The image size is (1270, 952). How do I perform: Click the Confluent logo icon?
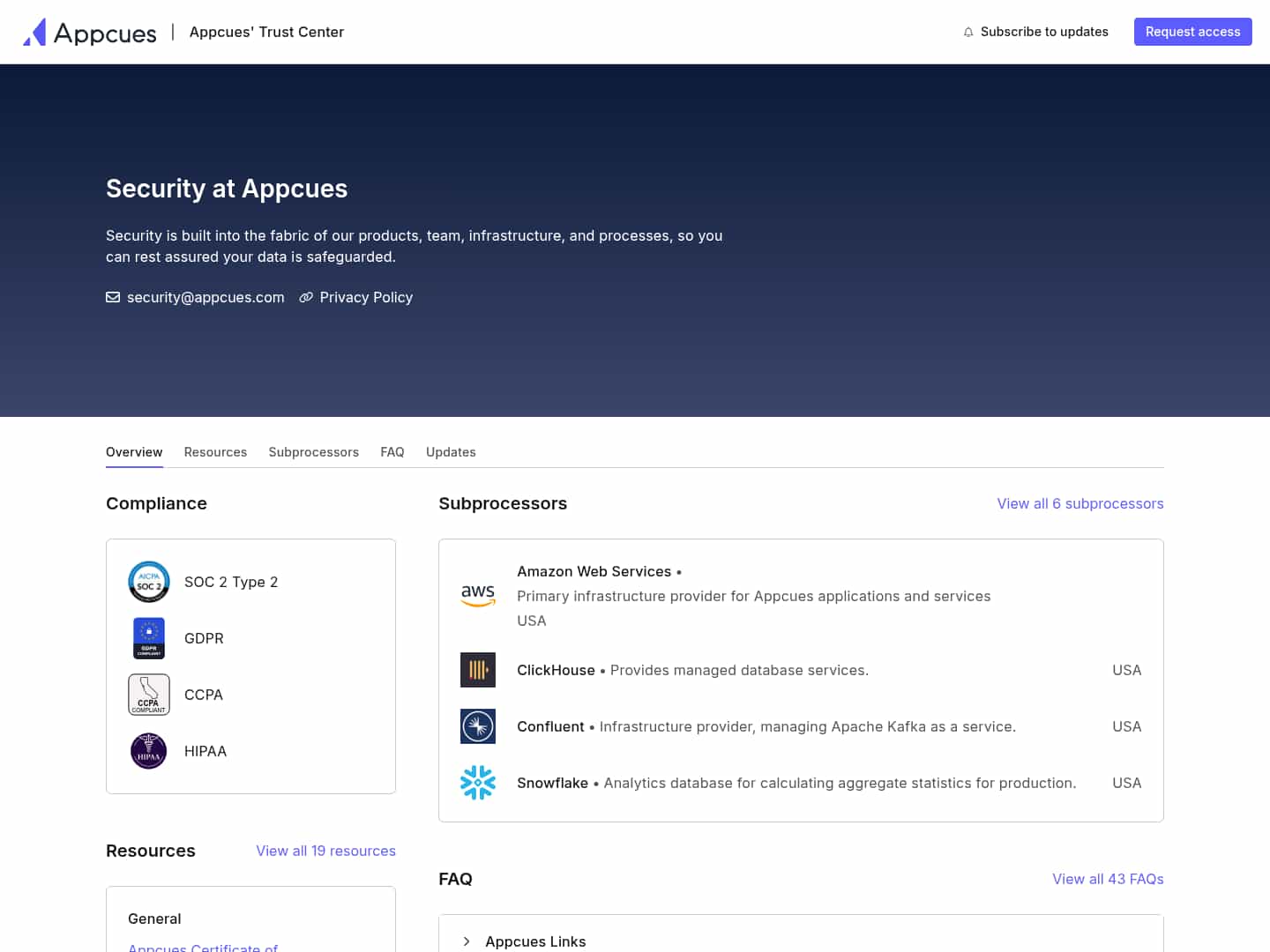click(x=478, y=726)
